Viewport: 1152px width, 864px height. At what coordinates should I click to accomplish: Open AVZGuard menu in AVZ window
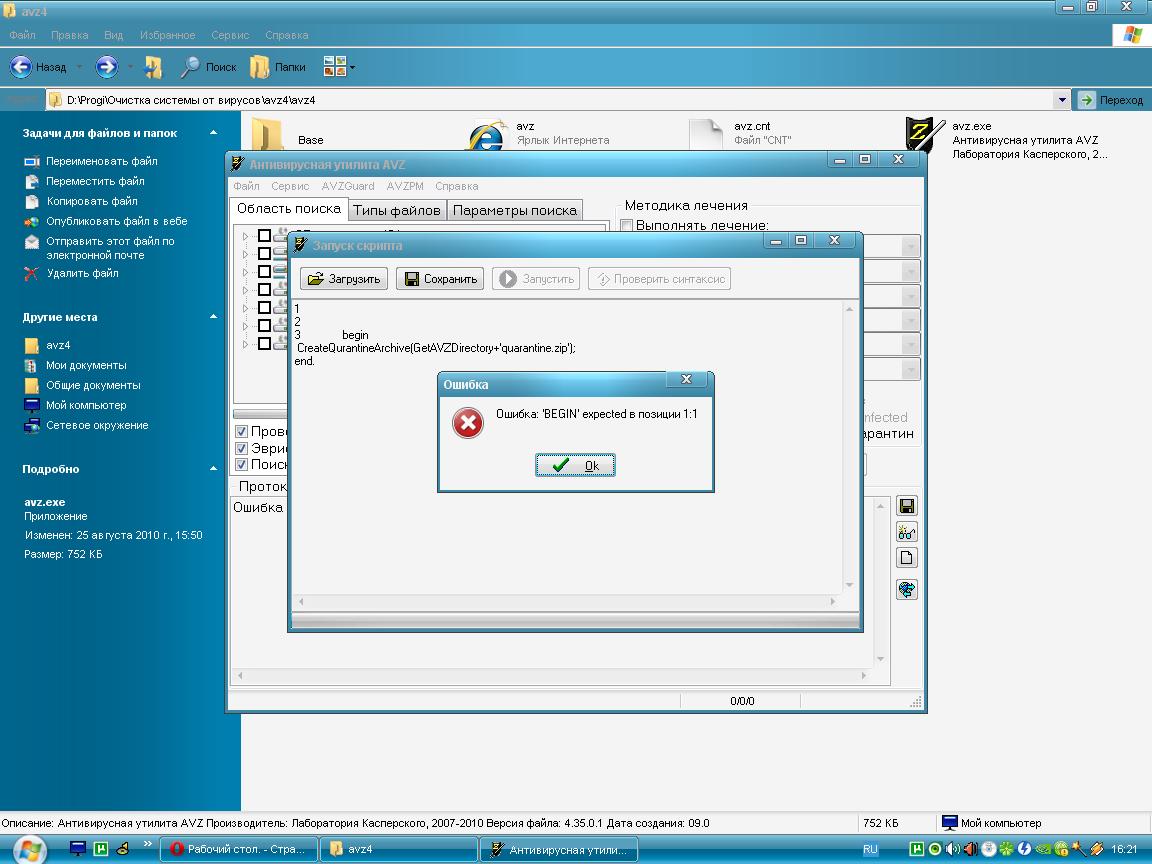(348, 186)
